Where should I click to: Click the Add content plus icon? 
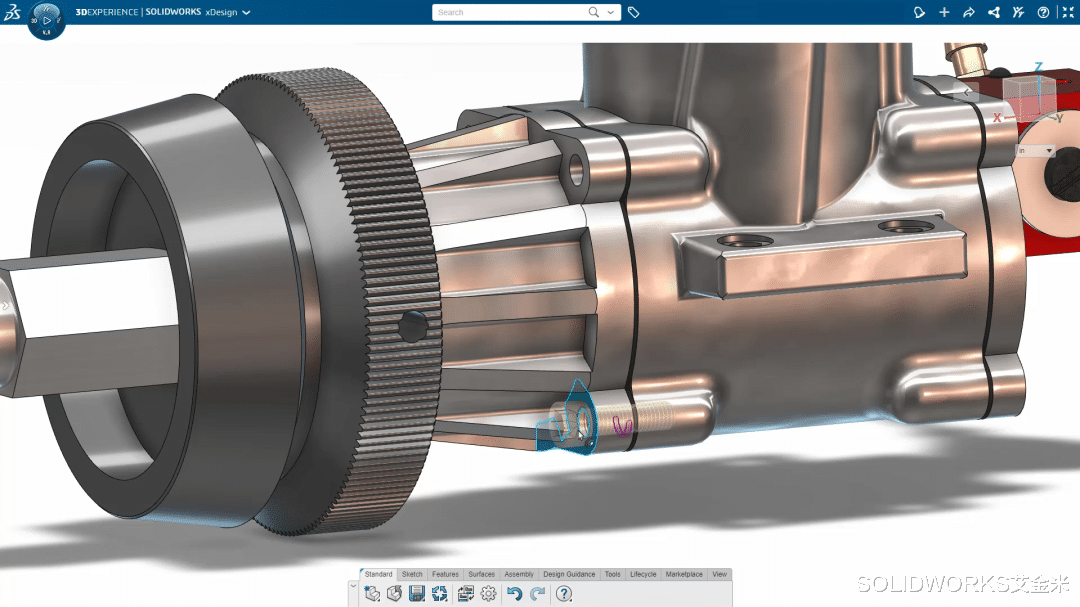click(x=944, y=12)
